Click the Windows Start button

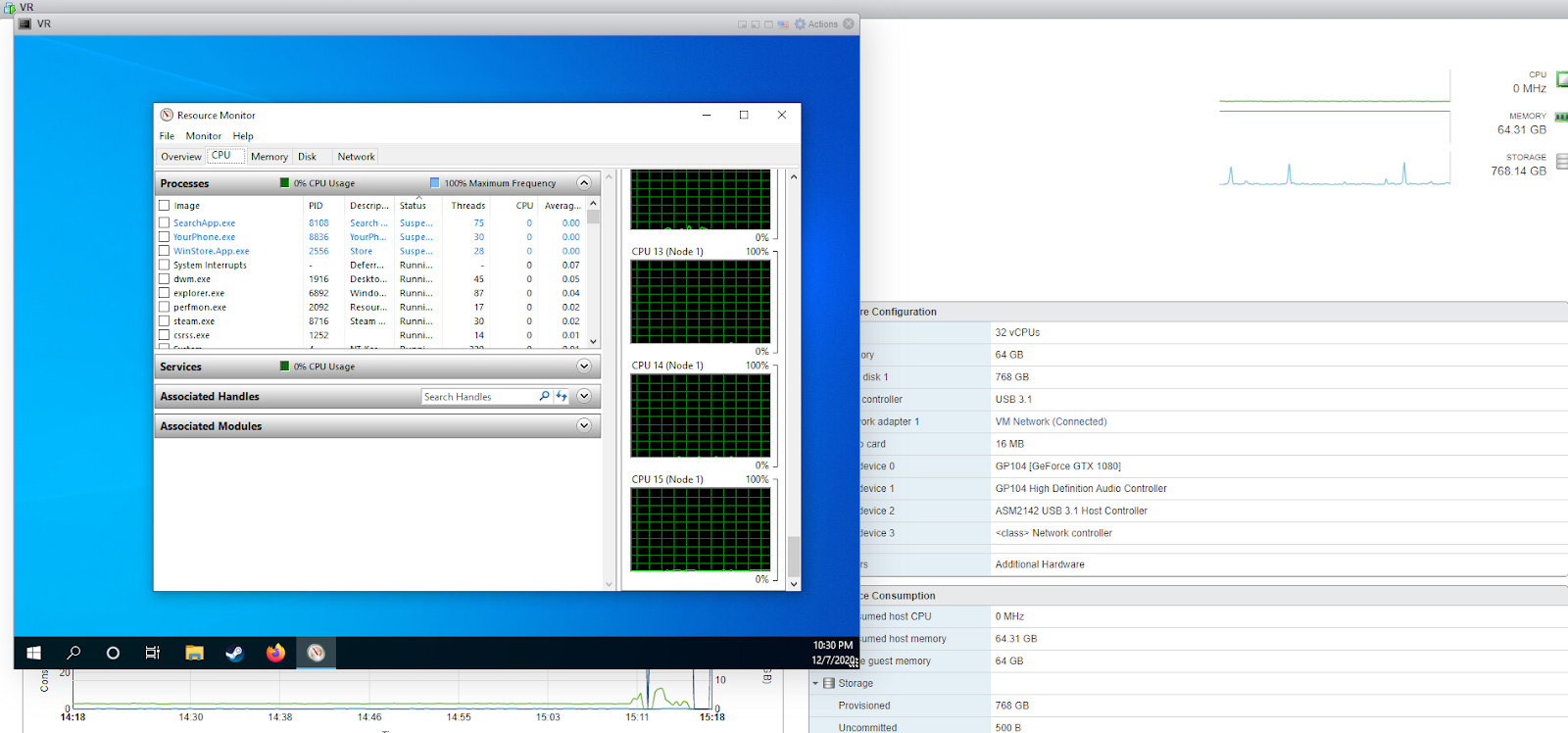[x=33, y=653]
